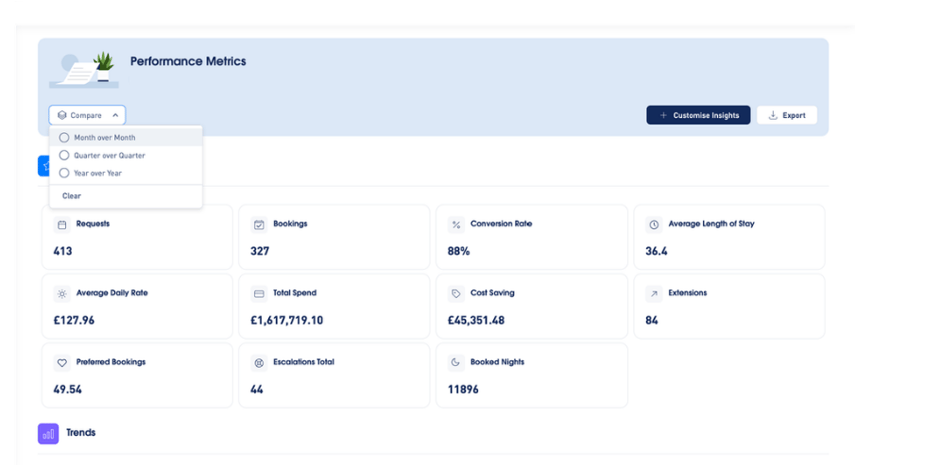Screen dimensions: 940x465
Task: Click the Conversion Rate card label
Action: coord(501,224)
